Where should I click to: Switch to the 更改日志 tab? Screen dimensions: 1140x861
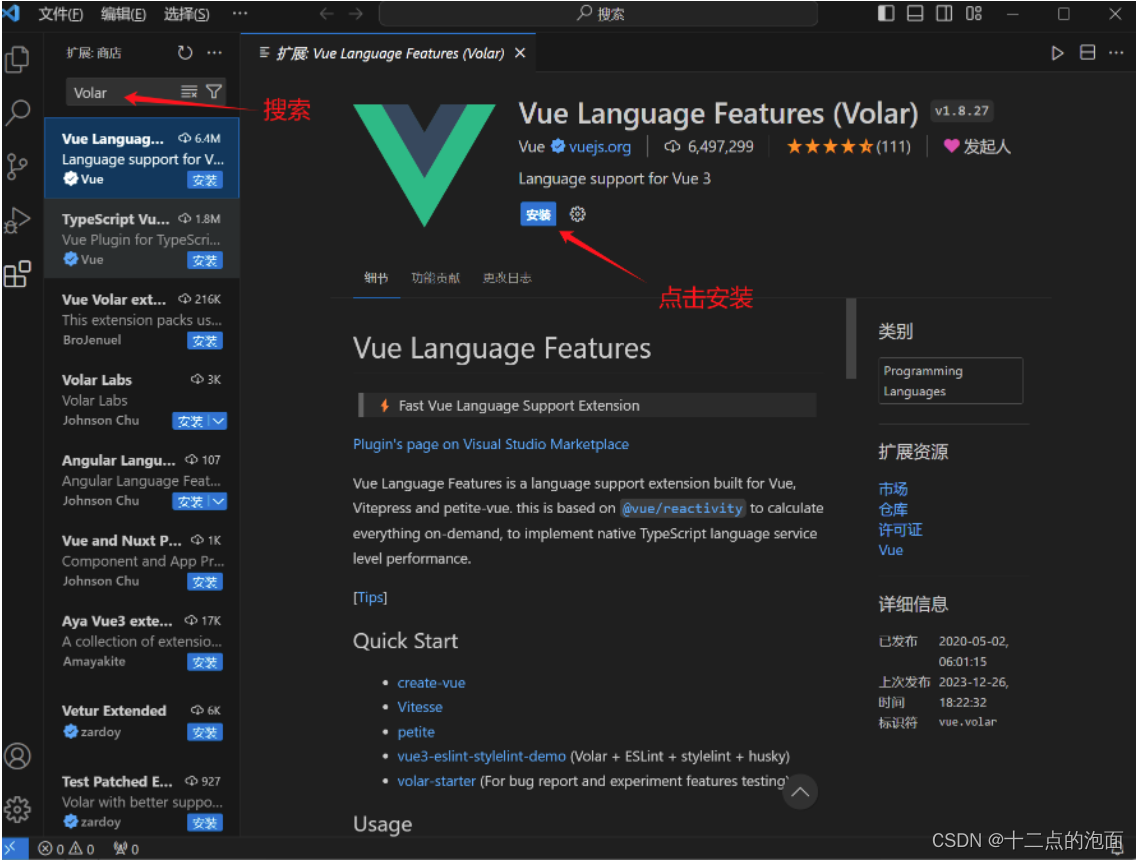506,279
